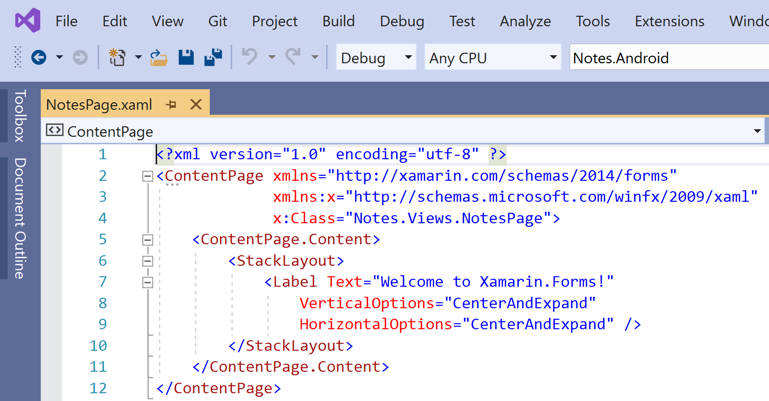Expand the ContentPage navigation dropdown
This screenshot has width=769, height=401.
click(757, 131)
